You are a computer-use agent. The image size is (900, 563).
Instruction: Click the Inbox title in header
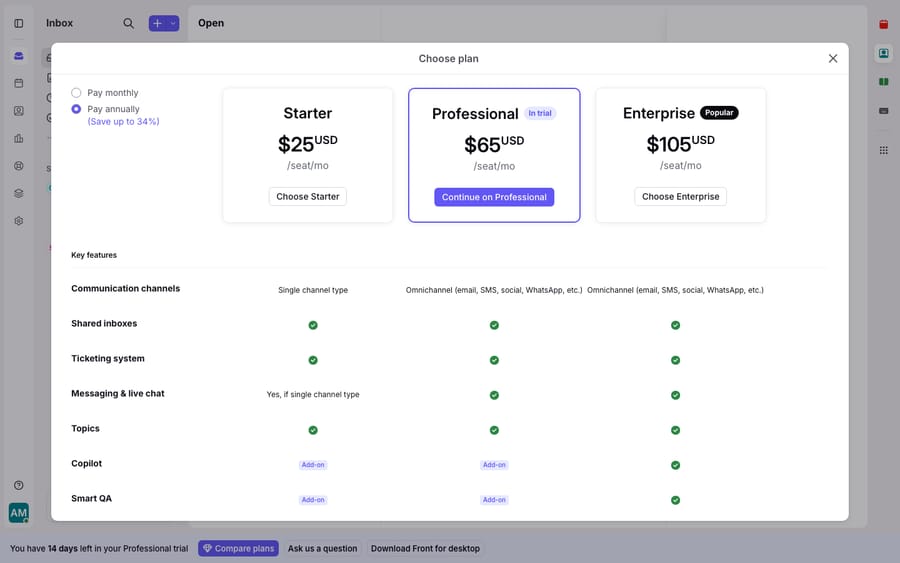[x=59, y=23]
